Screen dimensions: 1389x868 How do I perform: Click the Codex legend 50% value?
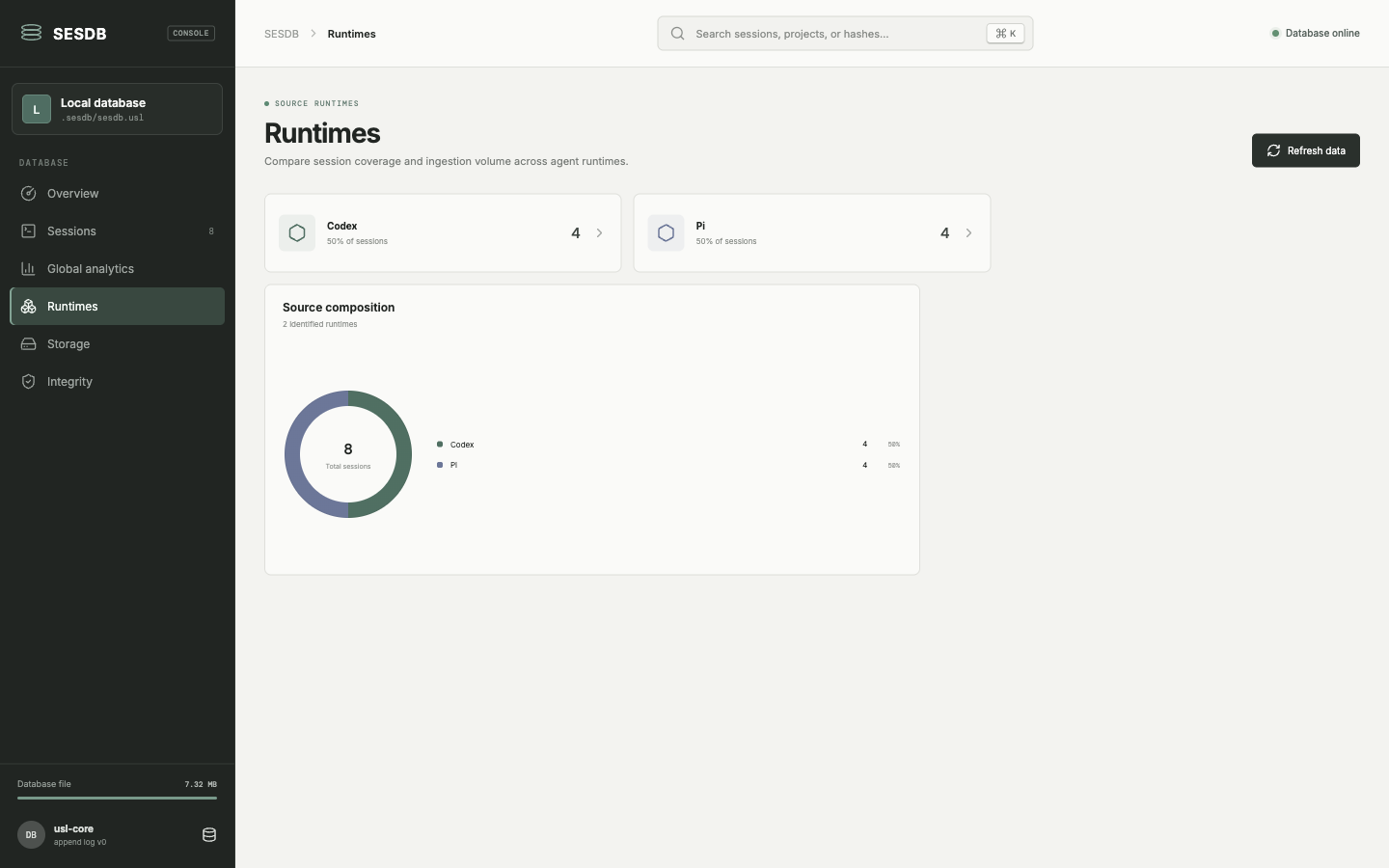tap(894, 445)
